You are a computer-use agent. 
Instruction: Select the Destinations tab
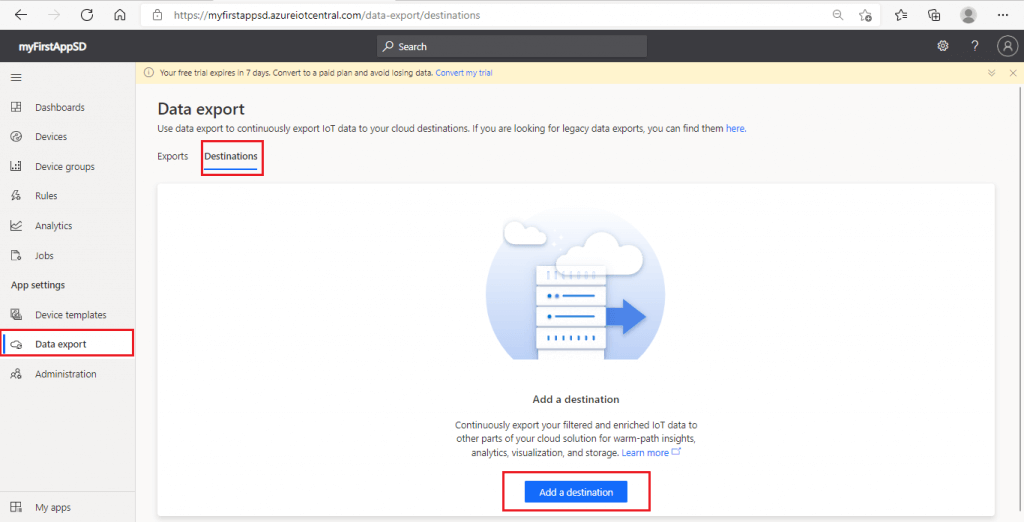click(231, 157)
